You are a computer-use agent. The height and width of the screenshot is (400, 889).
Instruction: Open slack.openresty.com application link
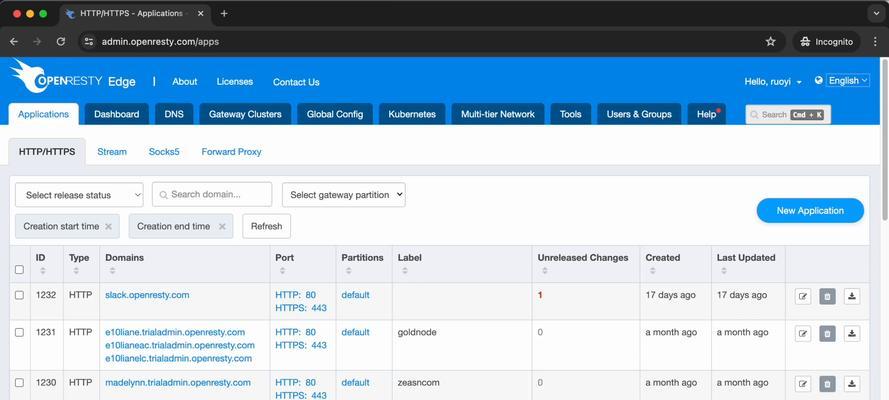147,295
